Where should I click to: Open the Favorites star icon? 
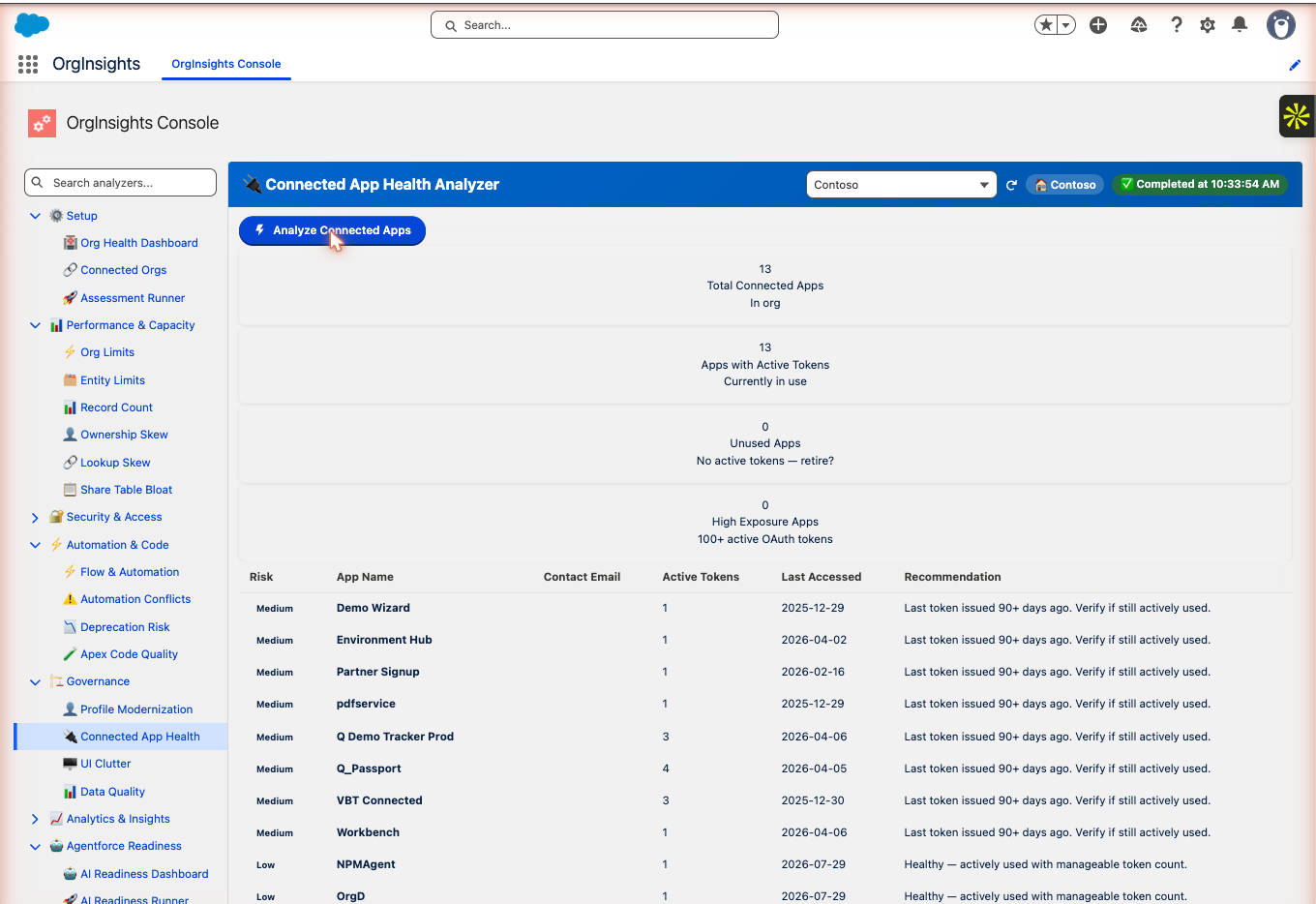[x=1046, y=25]
